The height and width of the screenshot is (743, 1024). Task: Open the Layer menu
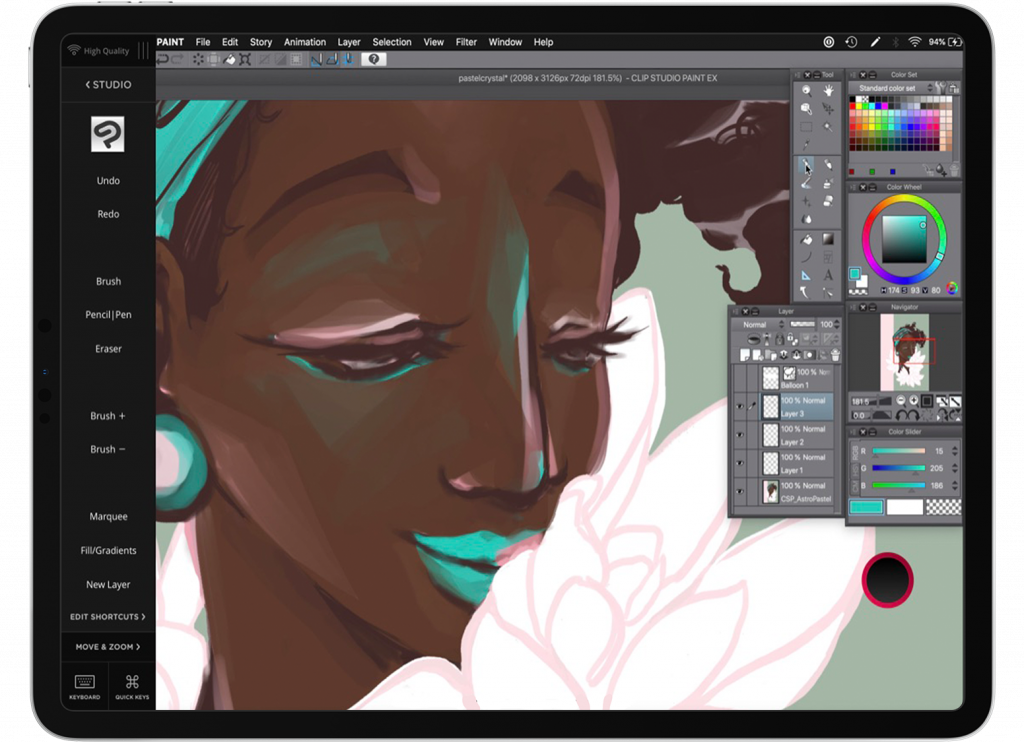point(349,42)
